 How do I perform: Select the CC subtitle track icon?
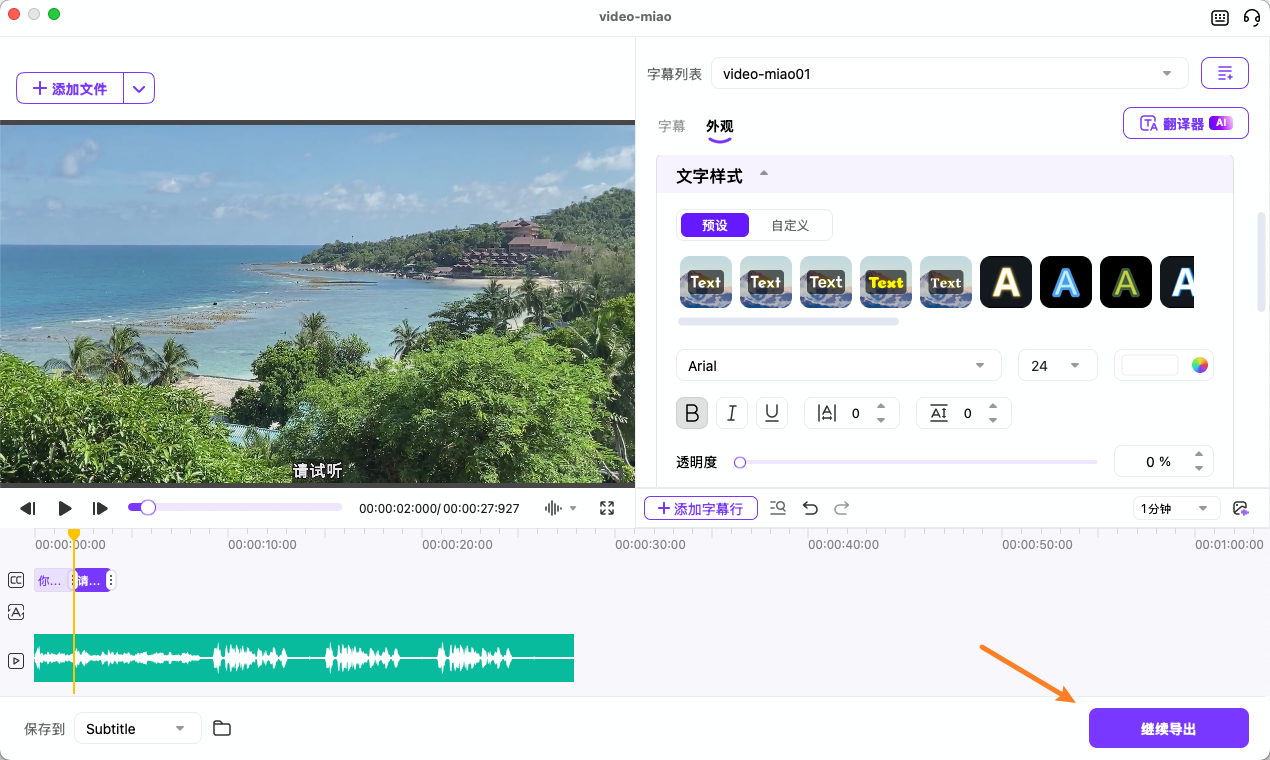[15, 579]
